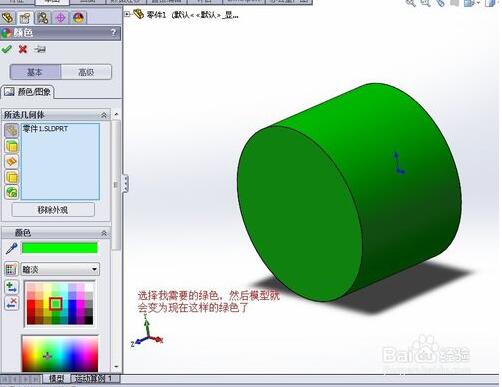This screenshot has width=502, height=387.
Task: Open the 暗淡 swatch dropdown
Action: [x=60, y=269]
